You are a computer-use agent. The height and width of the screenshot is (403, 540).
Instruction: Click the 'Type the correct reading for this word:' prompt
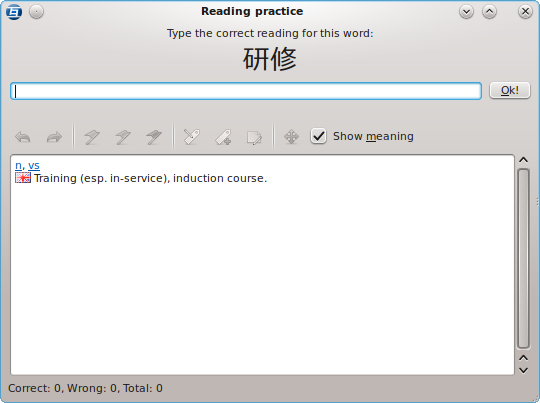coord(270,33)
